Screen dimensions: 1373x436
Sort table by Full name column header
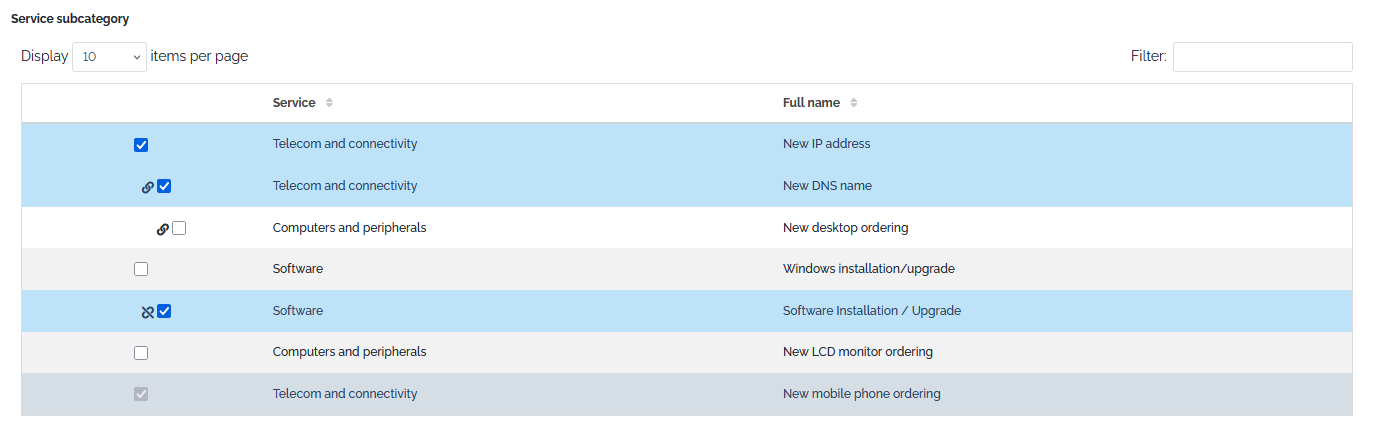[x=811, y=103]
